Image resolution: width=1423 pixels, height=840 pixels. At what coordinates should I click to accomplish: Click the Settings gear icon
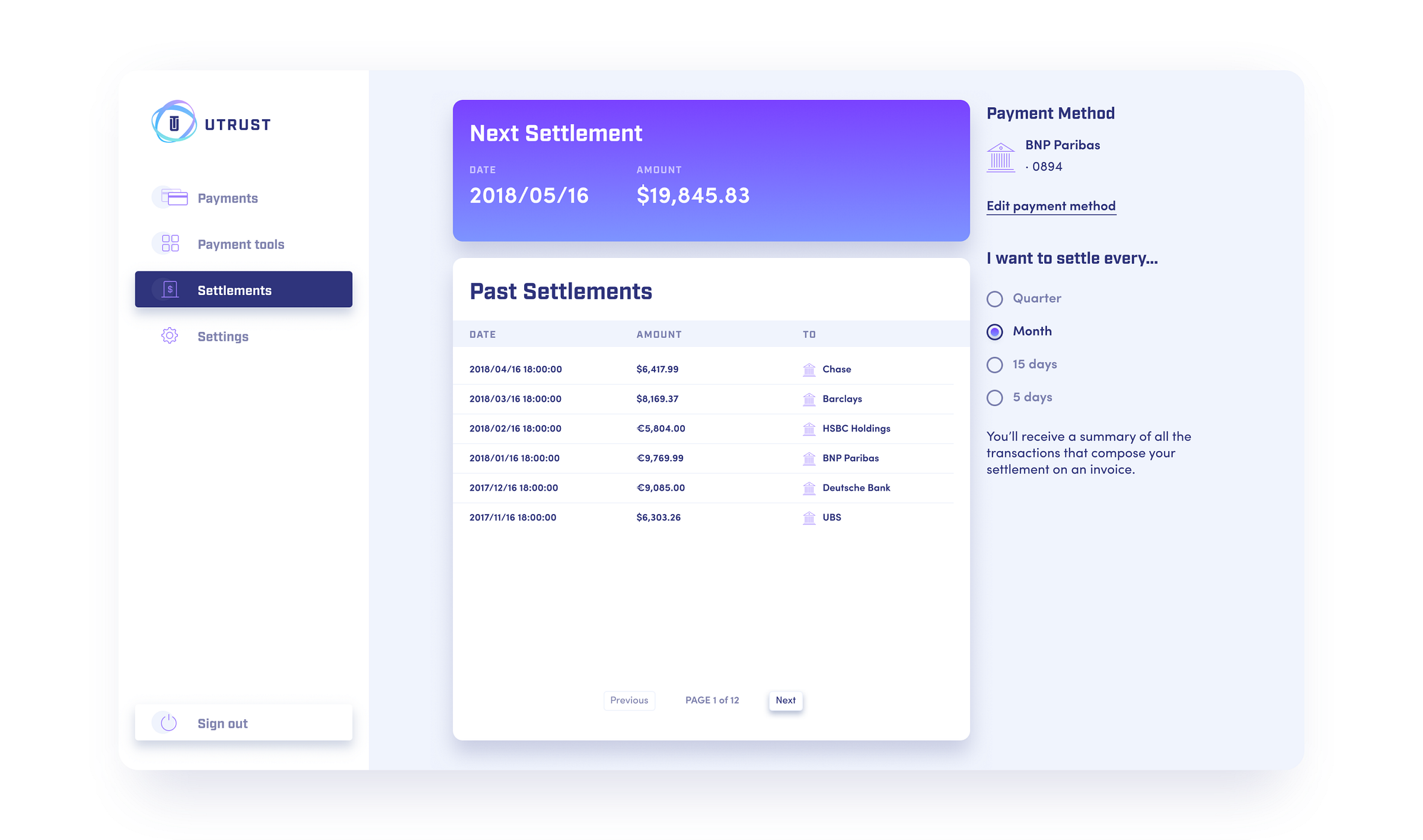point(170,336)
